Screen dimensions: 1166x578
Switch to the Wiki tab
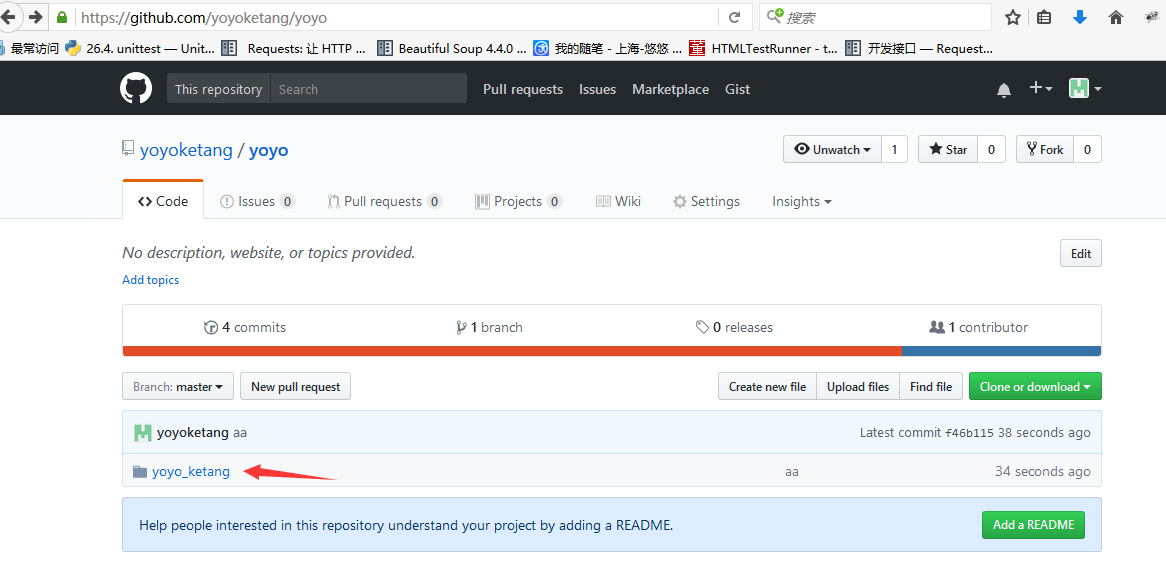[619, 202]
